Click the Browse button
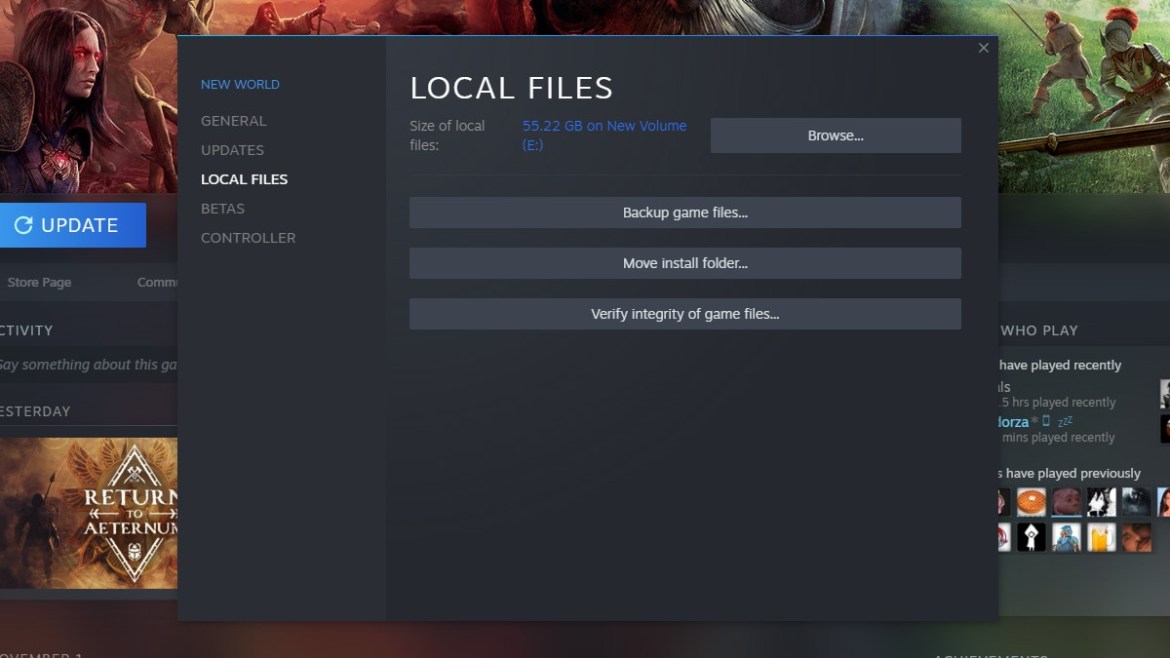 (x=835, y=136)
